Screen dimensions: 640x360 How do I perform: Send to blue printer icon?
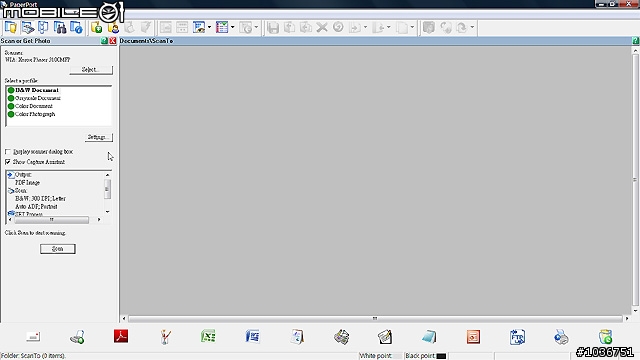561,337
